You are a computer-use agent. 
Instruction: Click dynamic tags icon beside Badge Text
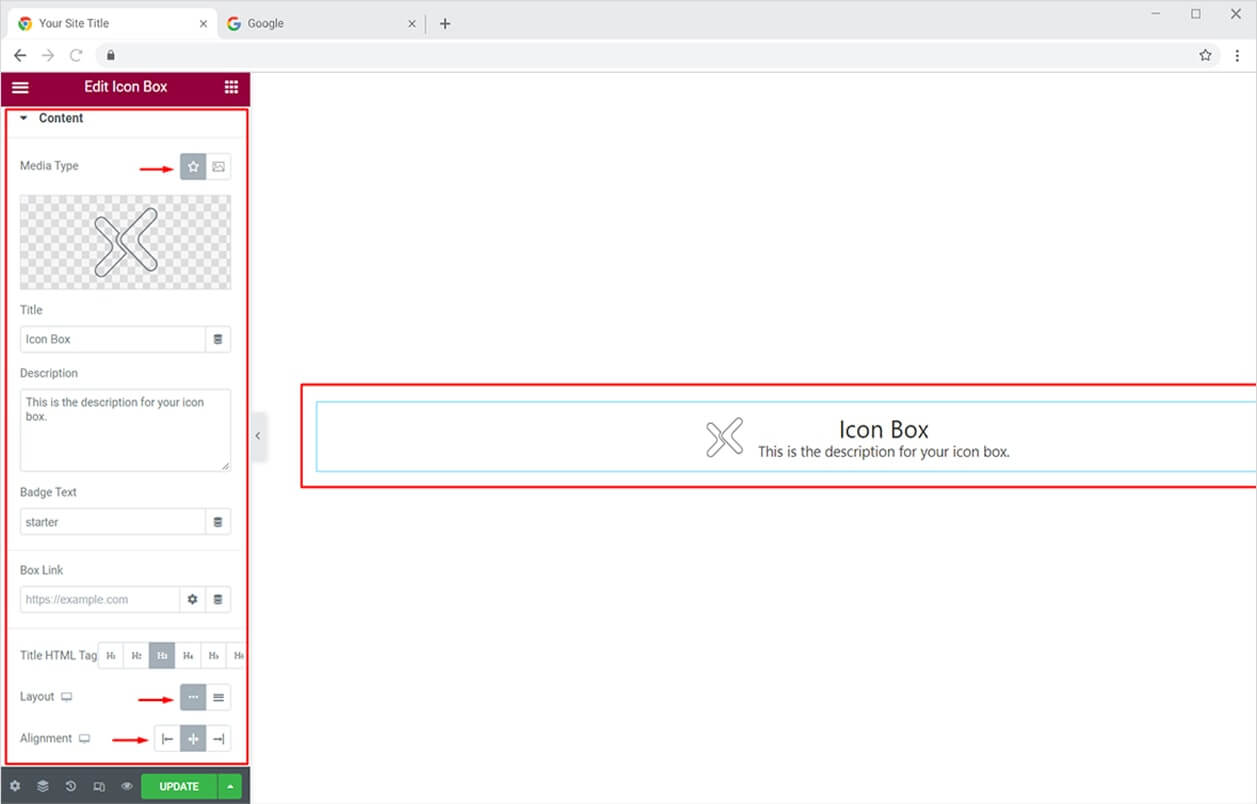click(x=218, y=522)
